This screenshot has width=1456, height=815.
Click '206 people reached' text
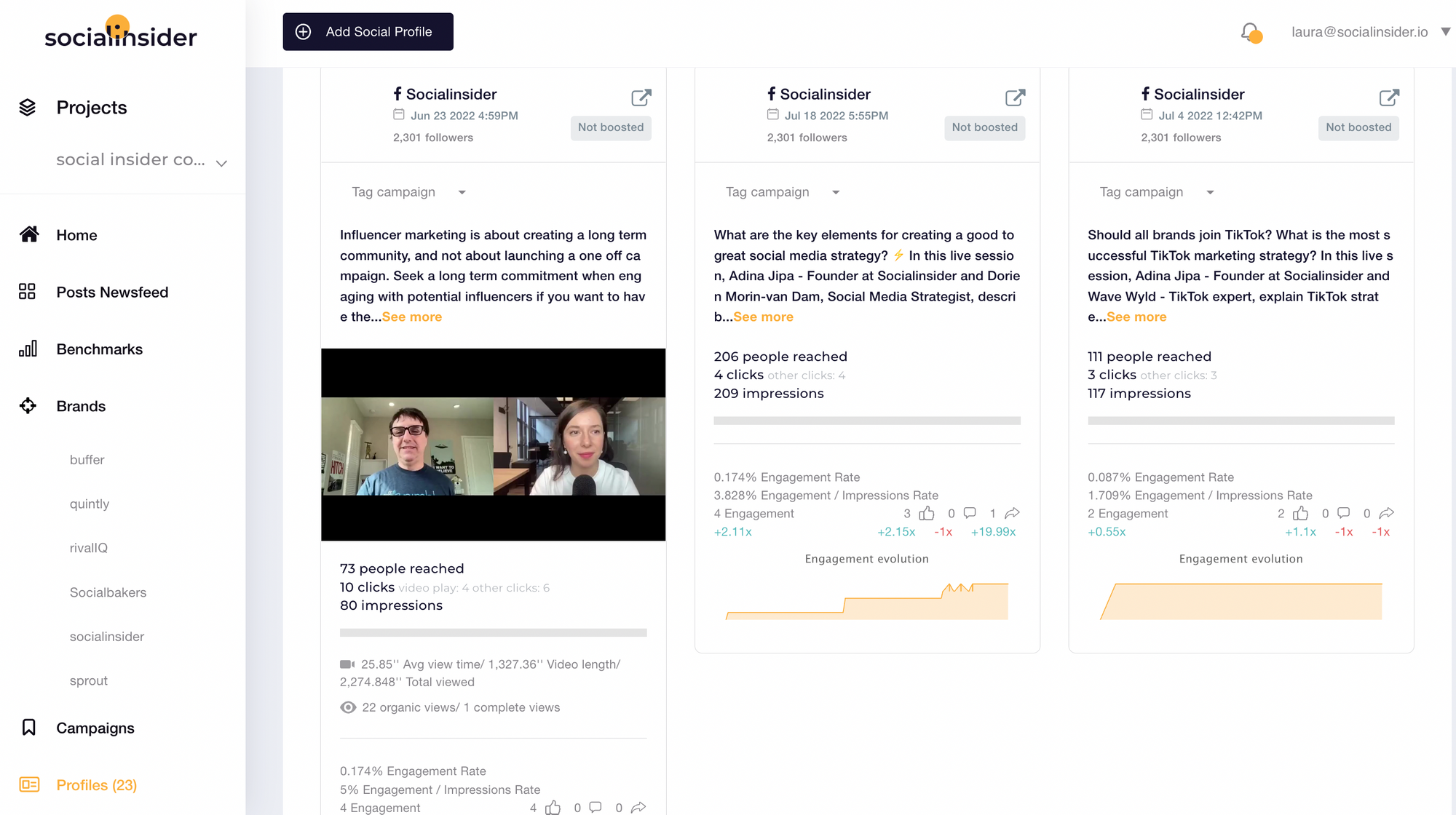[x=780, y=357]
